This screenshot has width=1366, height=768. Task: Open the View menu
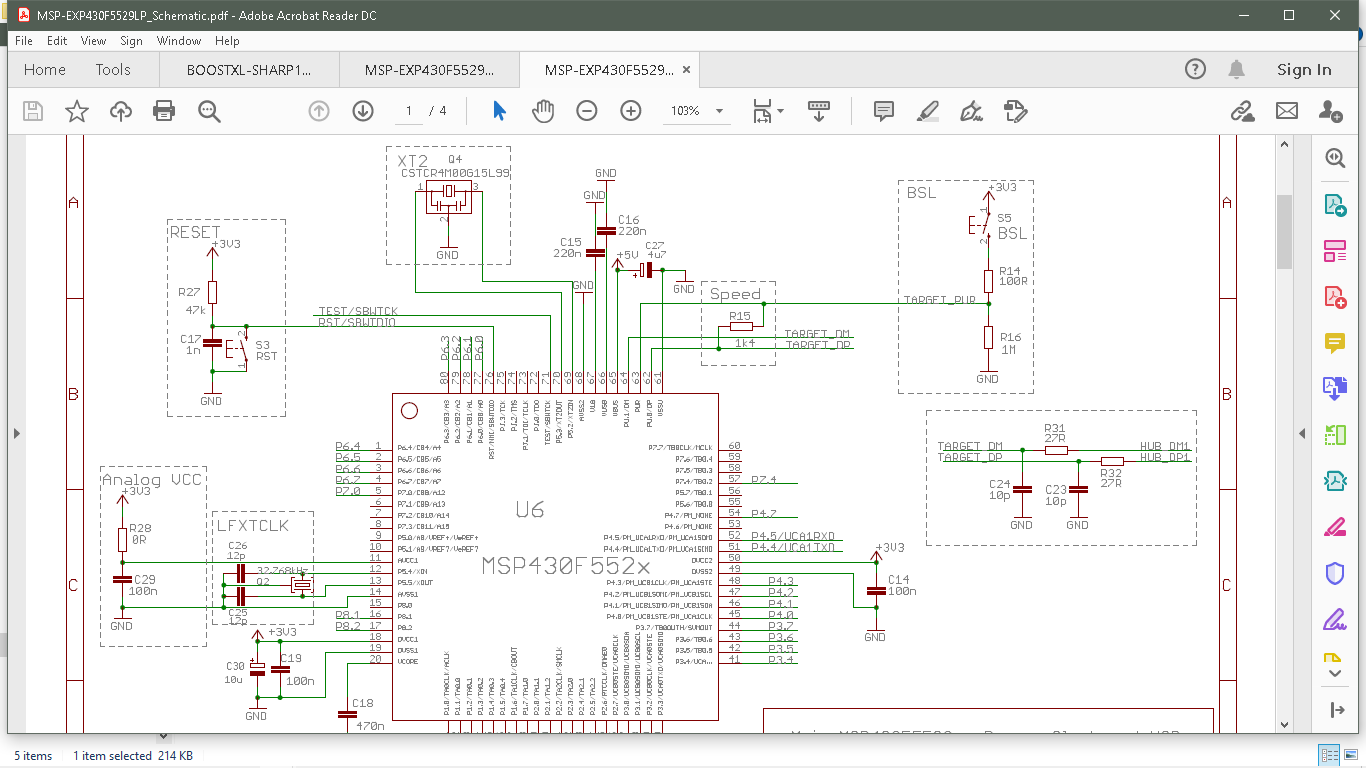tap(93, 41)
